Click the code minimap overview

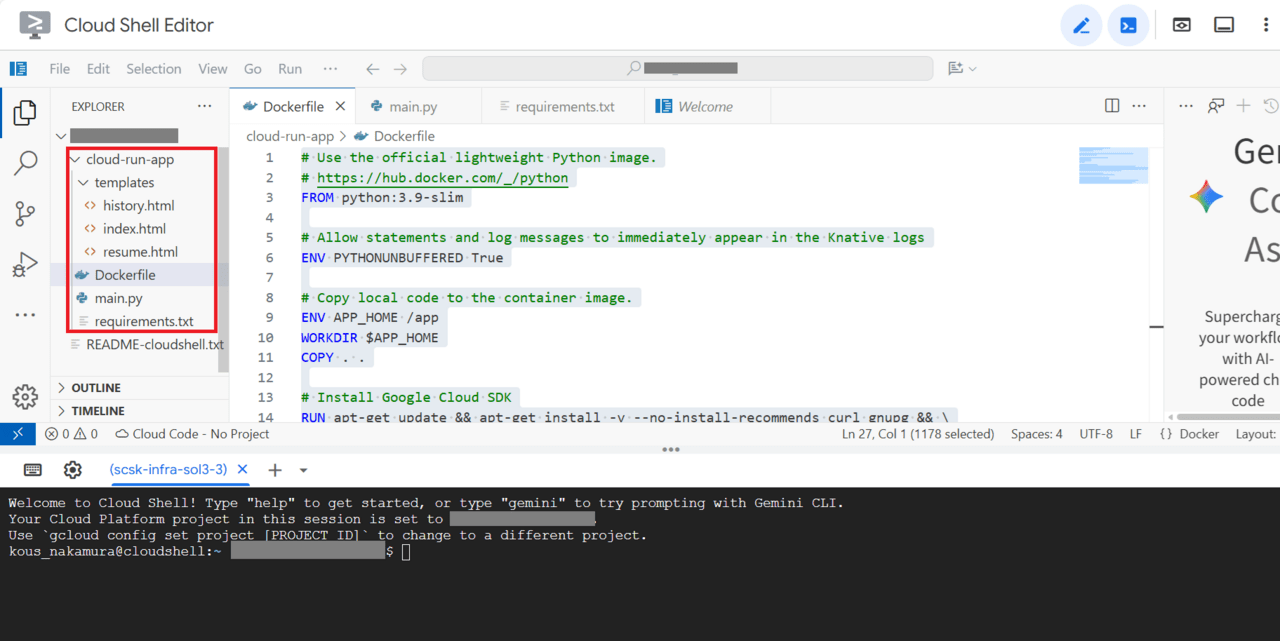click(x=1113, y=166)
